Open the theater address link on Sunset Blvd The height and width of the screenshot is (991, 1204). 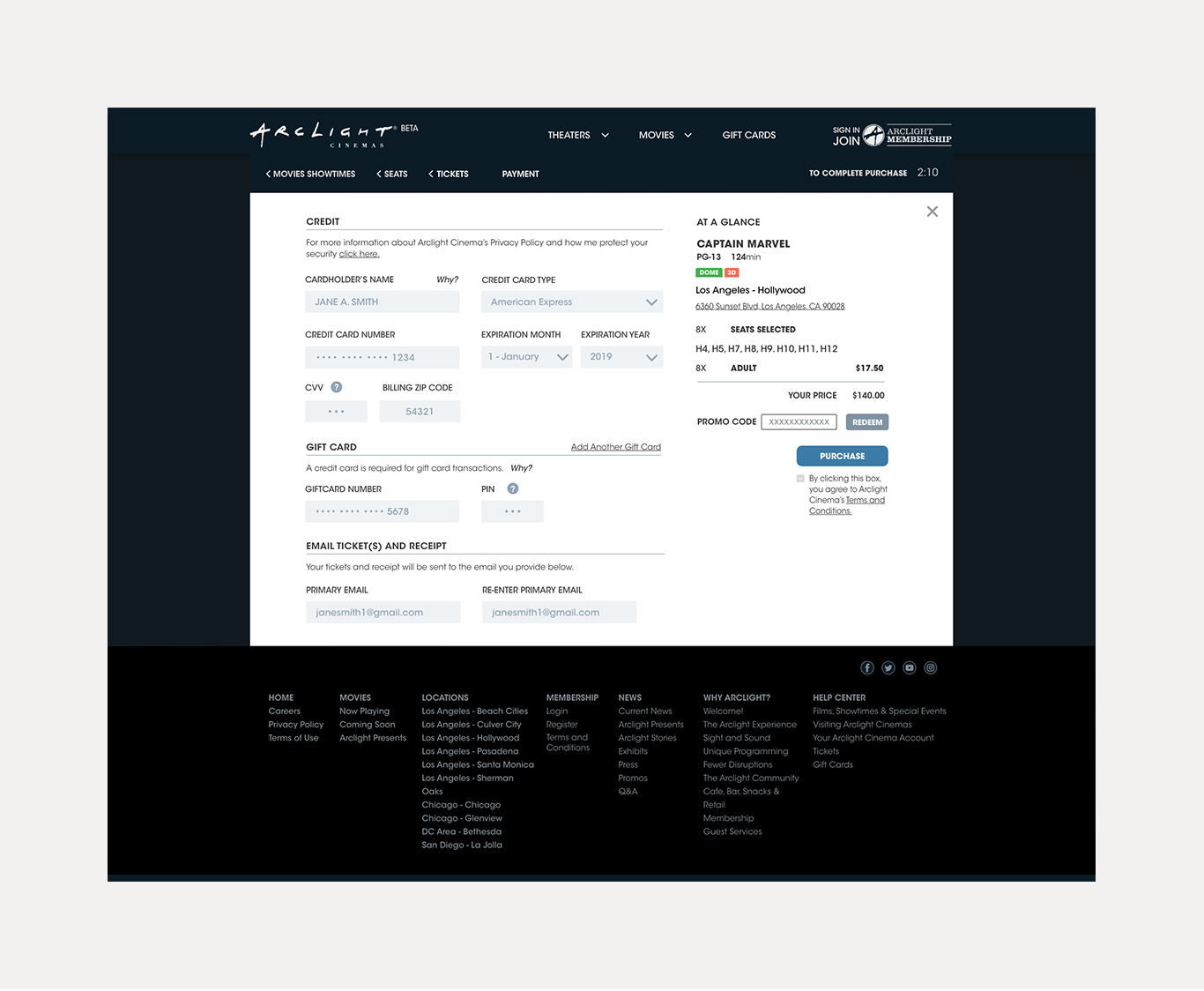click(x=770, y=306)
